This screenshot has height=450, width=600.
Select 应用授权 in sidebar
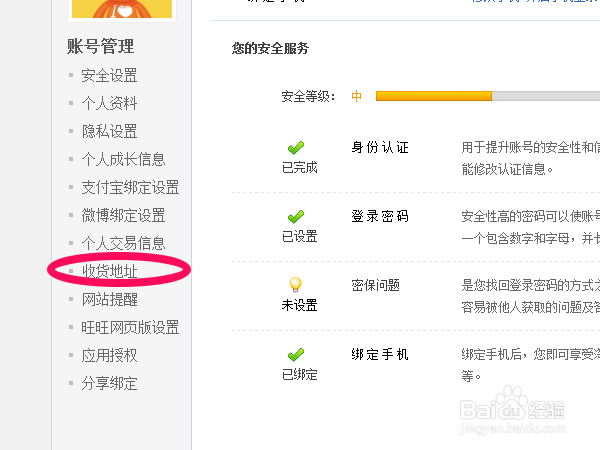tap(110, 356)
